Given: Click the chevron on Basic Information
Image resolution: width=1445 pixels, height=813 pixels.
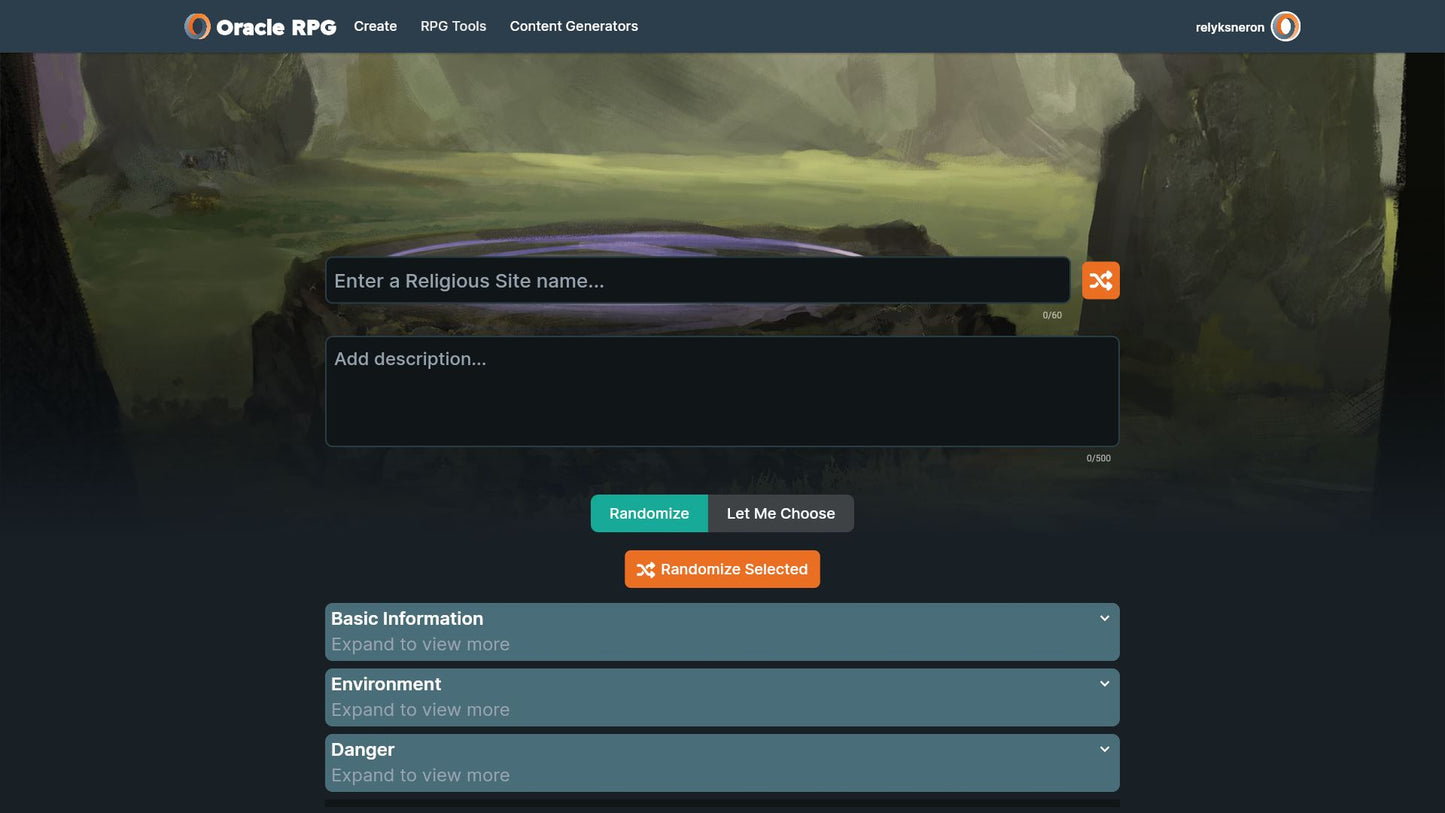Looking at the screenshot, I should pos(1104,618).
